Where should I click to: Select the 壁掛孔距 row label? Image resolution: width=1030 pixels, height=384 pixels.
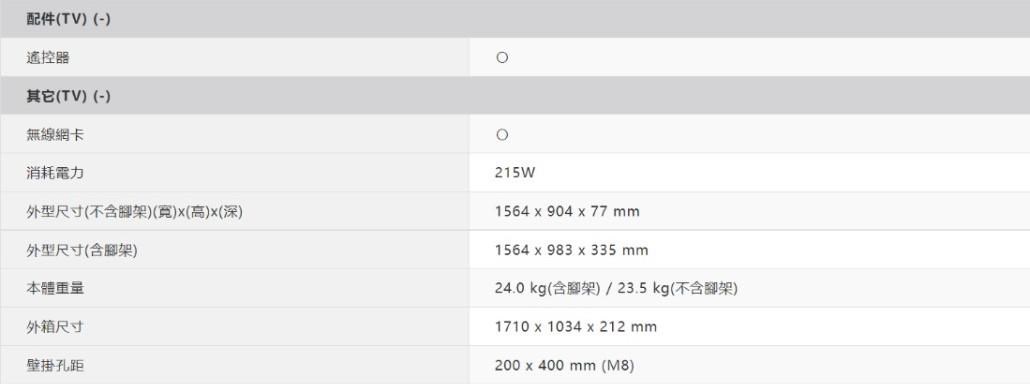click(x=55, y=365)
